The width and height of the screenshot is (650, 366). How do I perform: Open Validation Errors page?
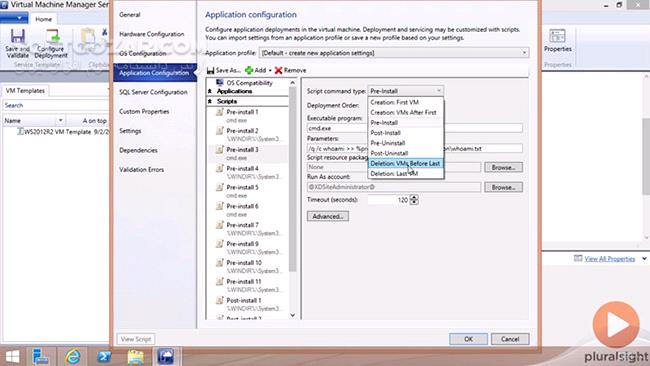point(141,170)
